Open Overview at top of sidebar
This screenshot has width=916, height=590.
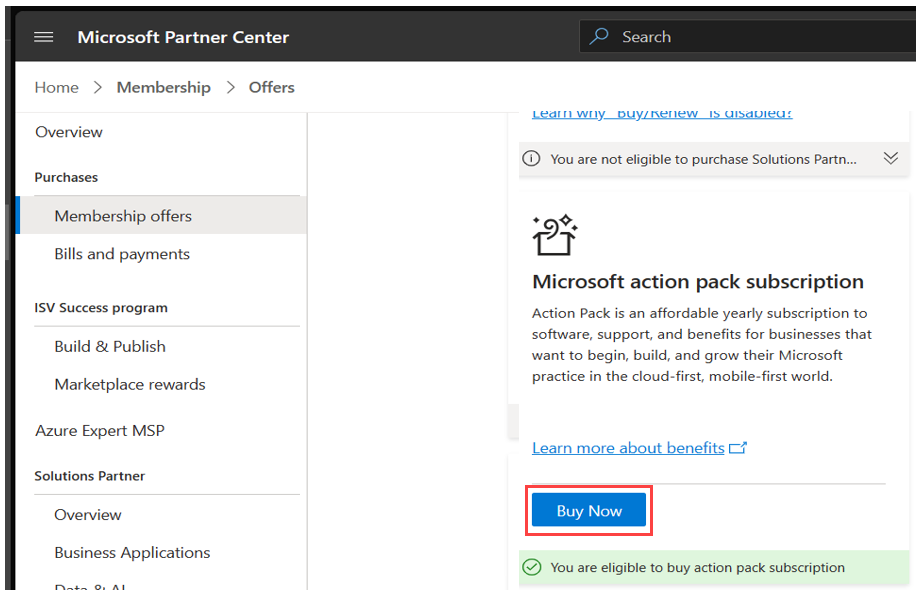[x=69, y=132]
